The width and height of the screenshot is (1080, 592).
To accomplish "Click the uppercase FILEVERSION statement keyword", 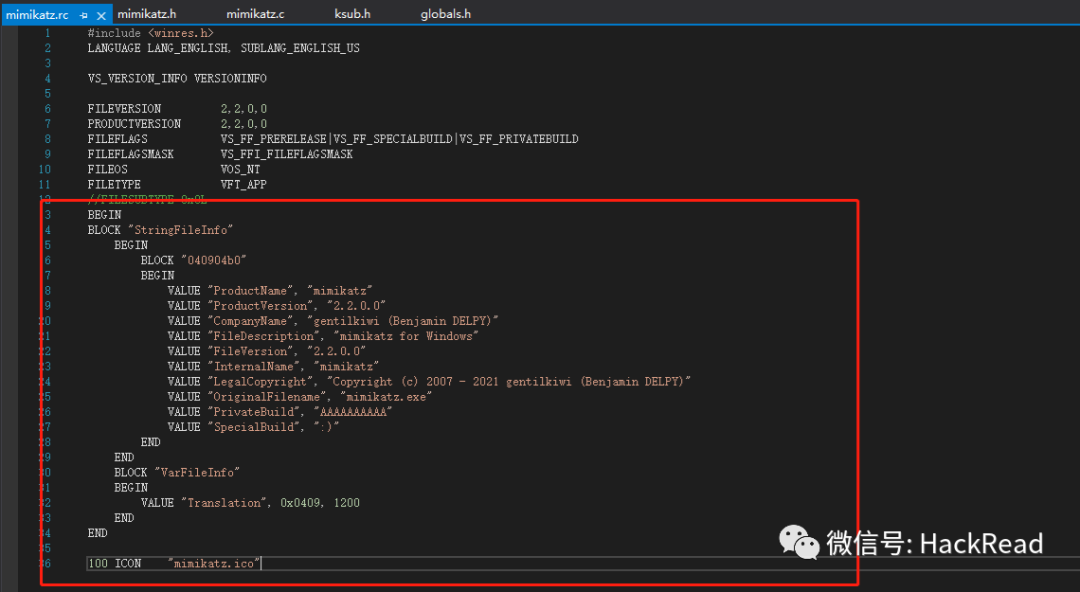I will click(x=124, y=109).
